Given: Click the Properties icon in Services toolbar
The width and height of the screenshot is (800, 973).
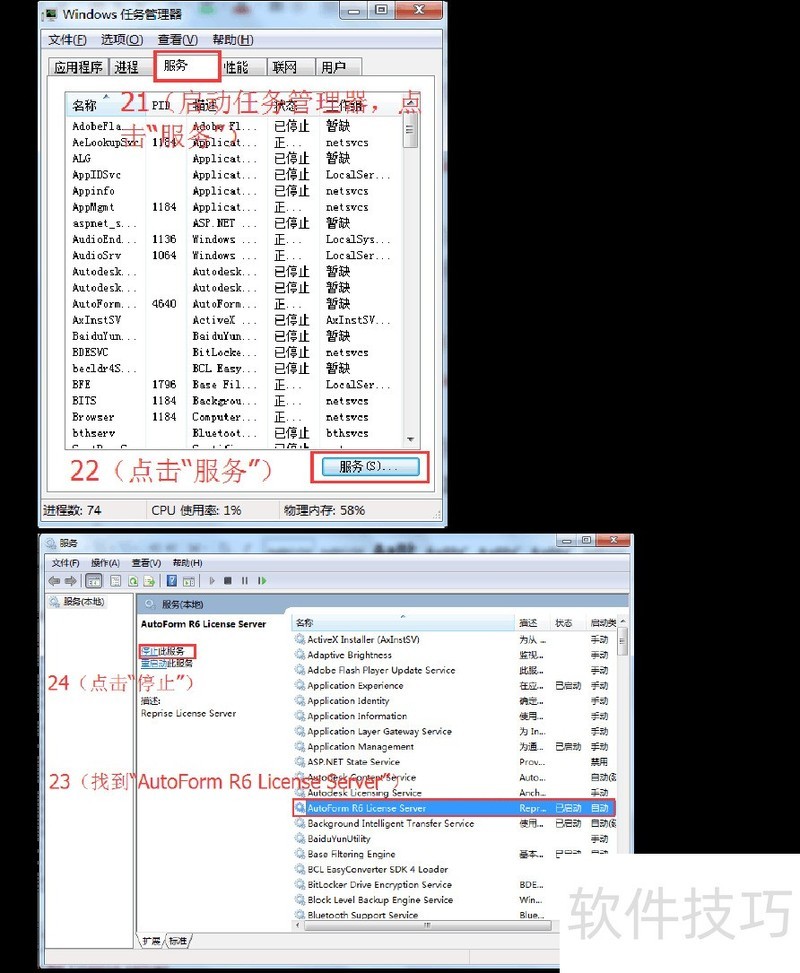Looking at the screenshot, I should [115, 581].
